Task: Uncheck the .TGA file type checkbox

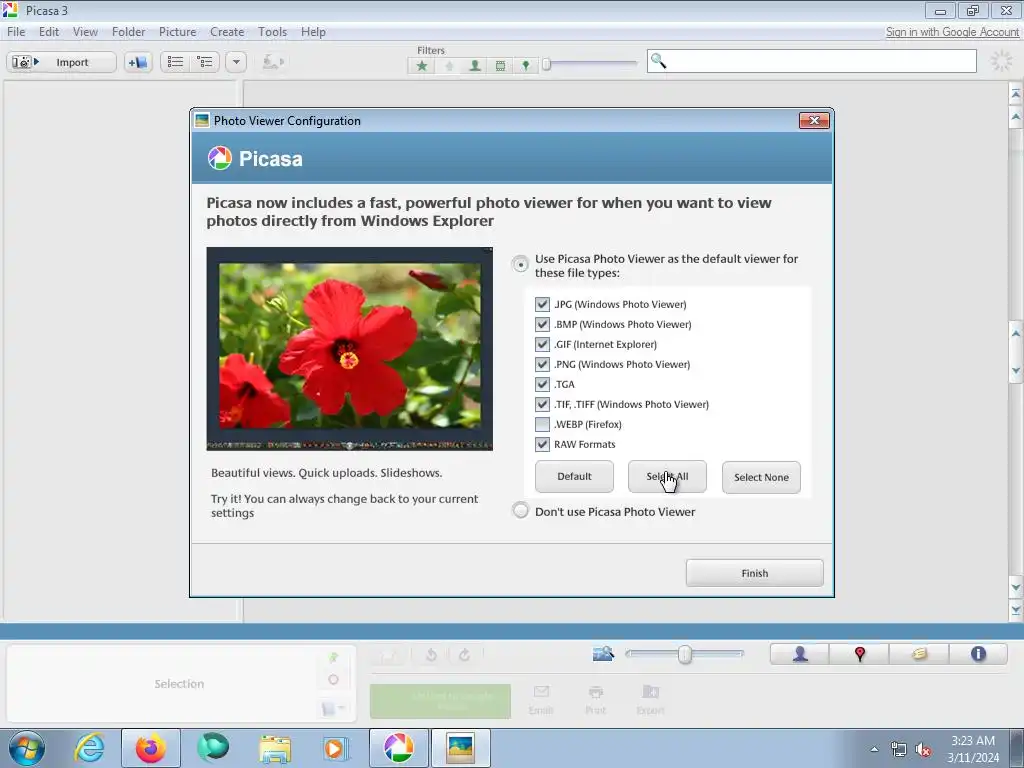Action: coord(542,385)
